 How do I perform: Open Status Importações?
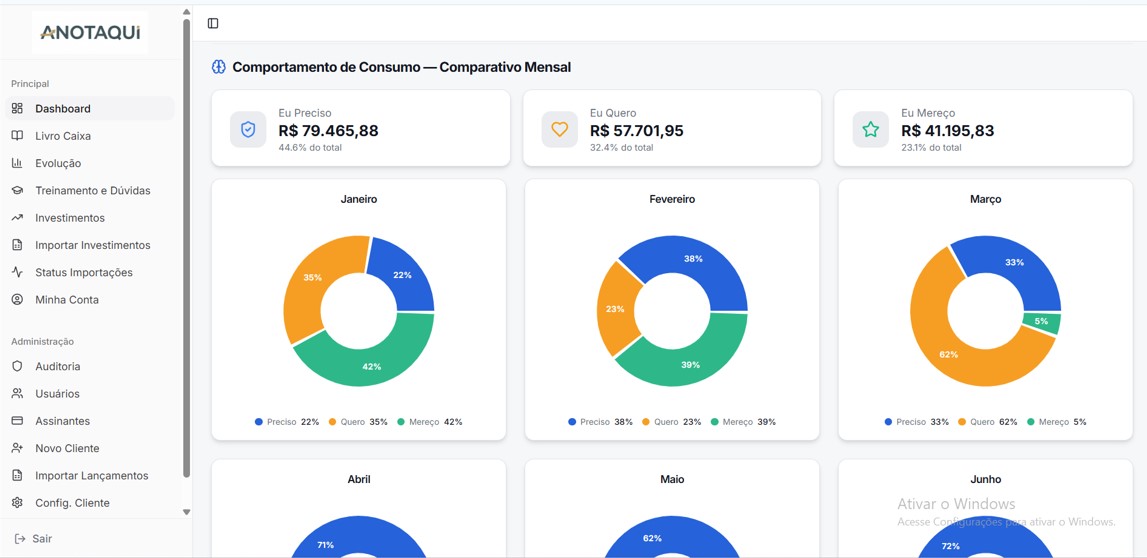click(90, 272)
